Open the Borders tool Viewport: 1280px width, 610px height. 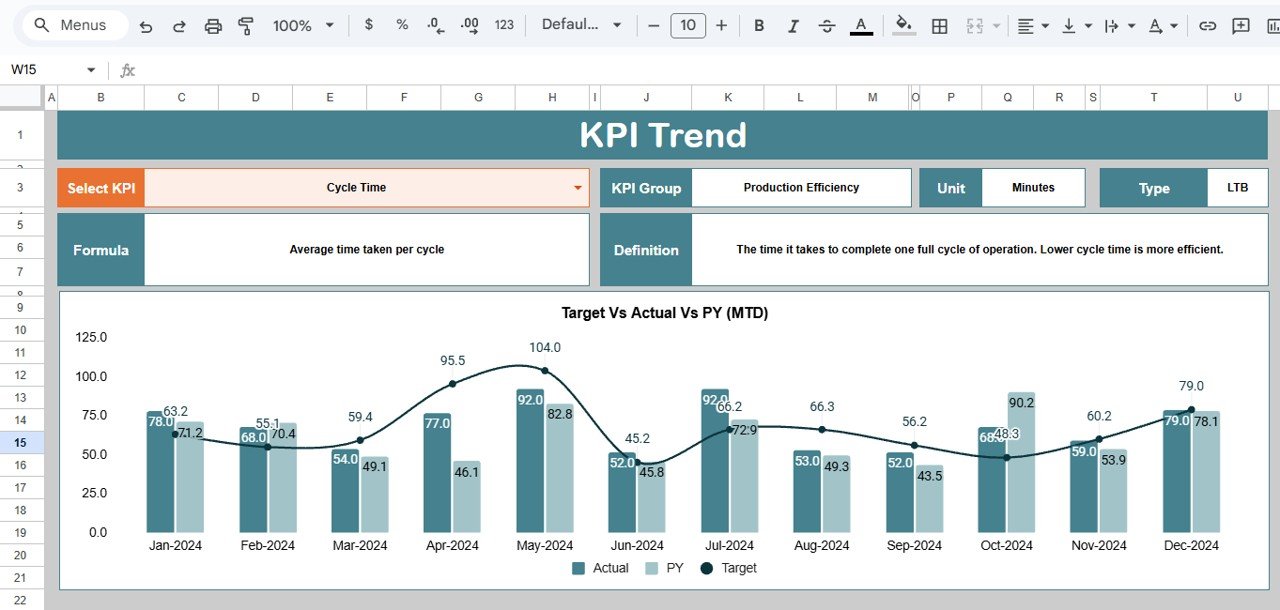tap(940, 26)
